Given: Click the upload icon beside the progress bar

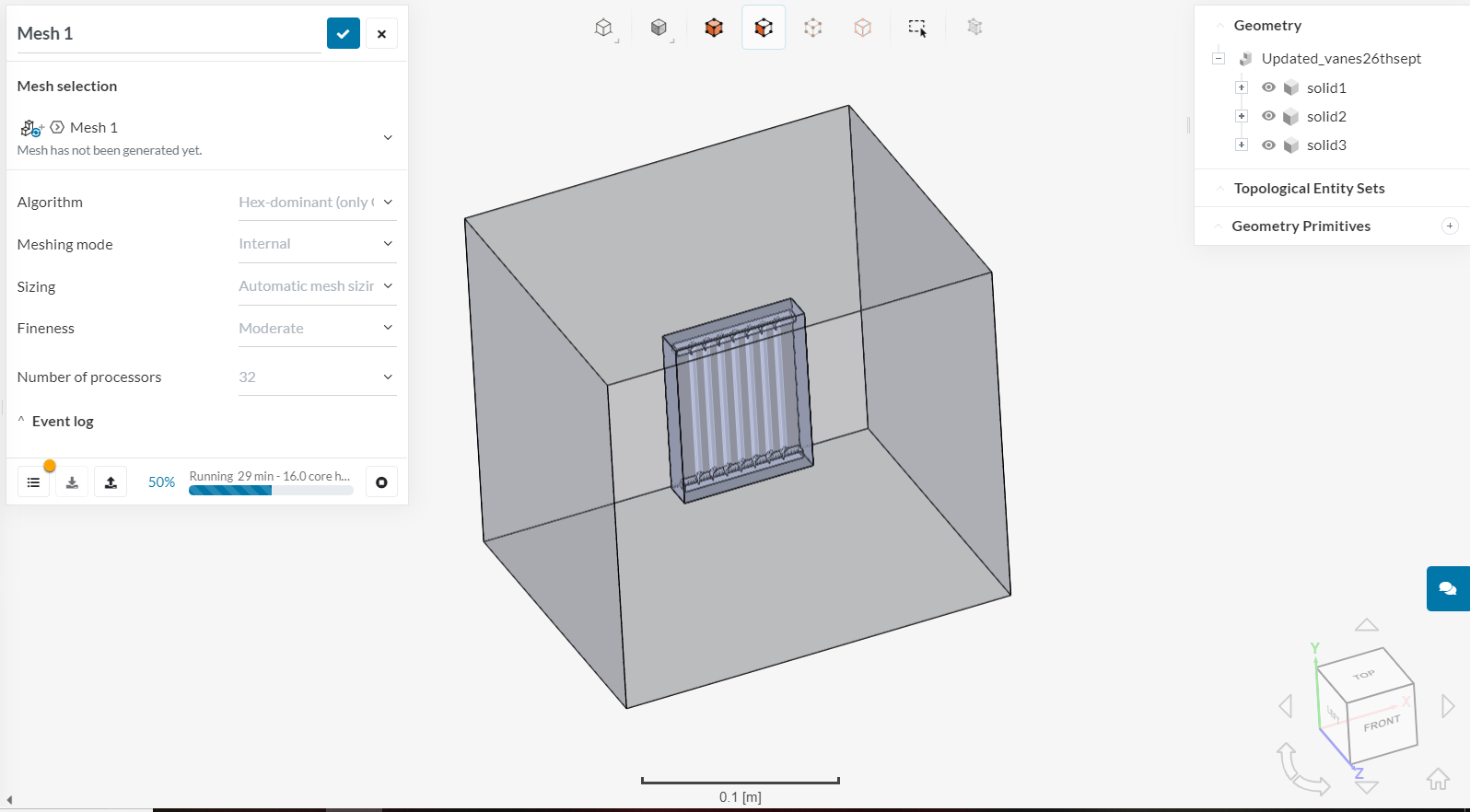Looking at the screenshot, I should click(111, 482).
